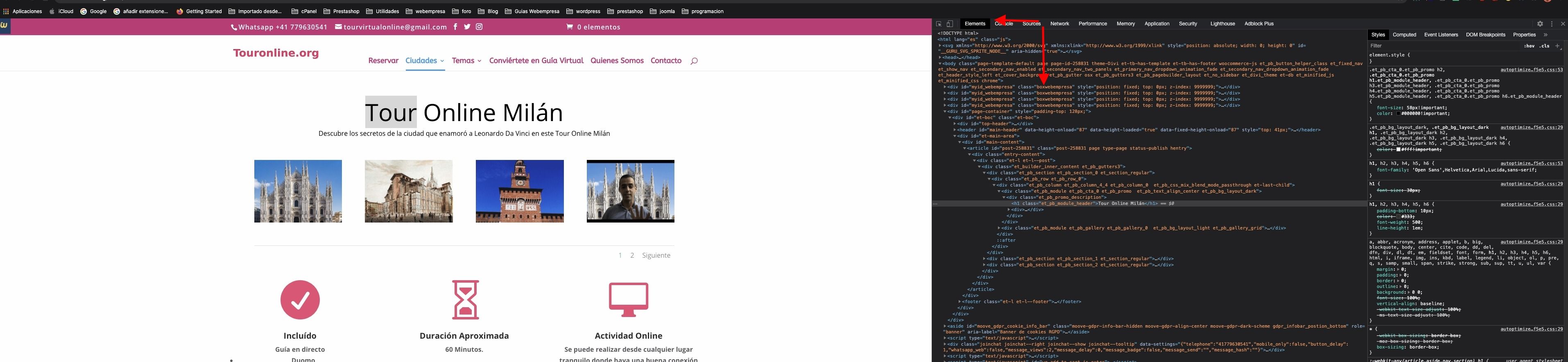
Task: Switch to the Sources tab
Action: point(1031,24)
